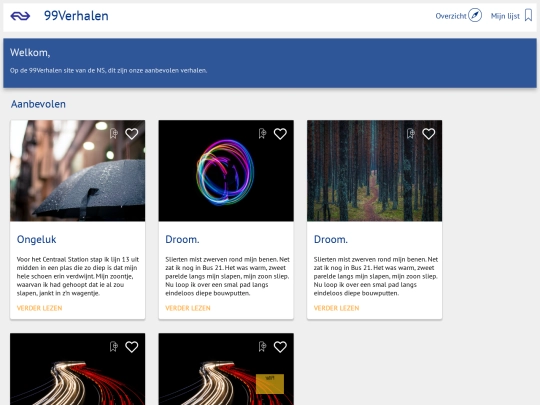Like the Ongeluk story with the heart
The width and height of the screenshot is (540, 405).
[132, 134]
